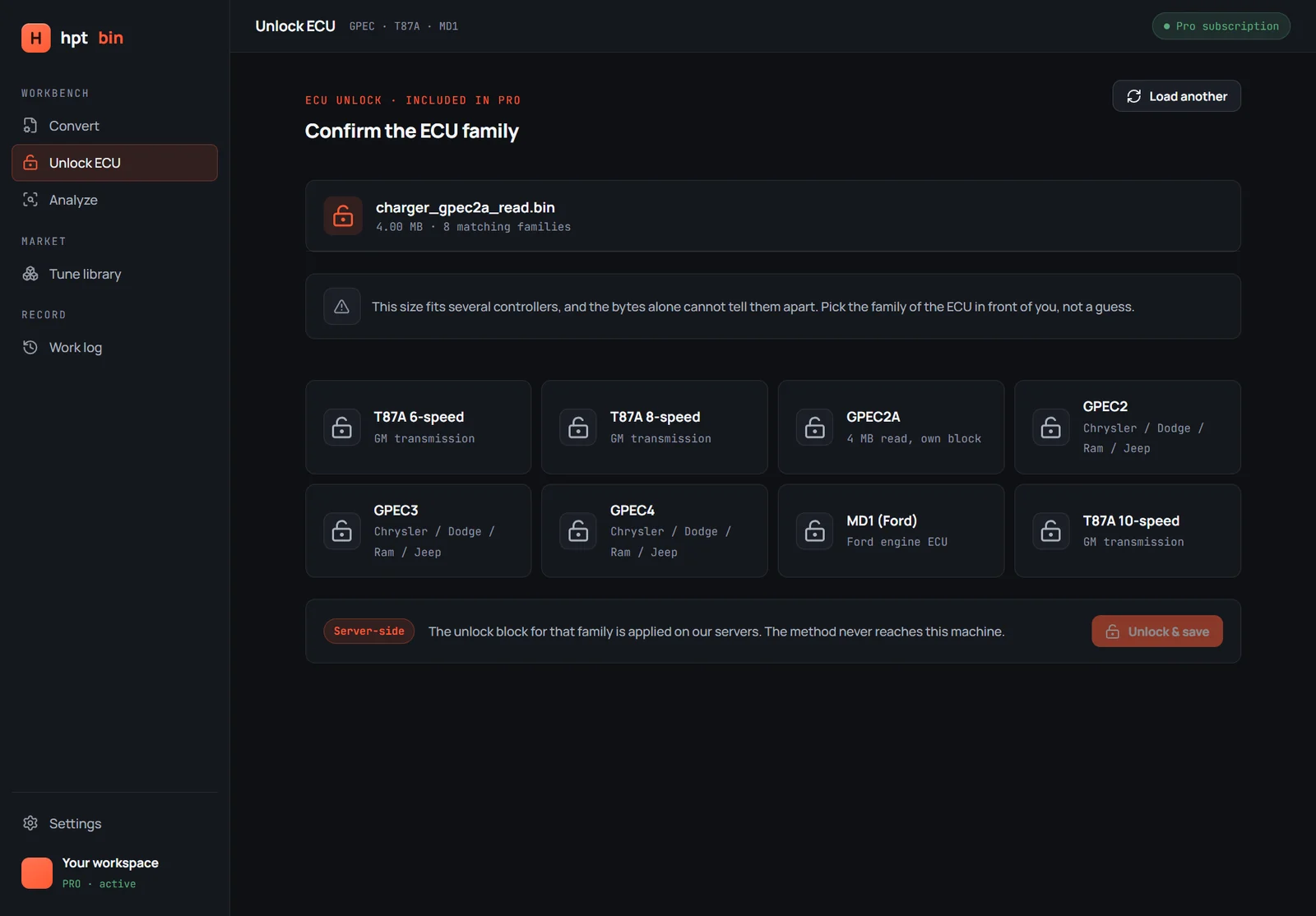Click the Settings gear icon

point(30,823)
